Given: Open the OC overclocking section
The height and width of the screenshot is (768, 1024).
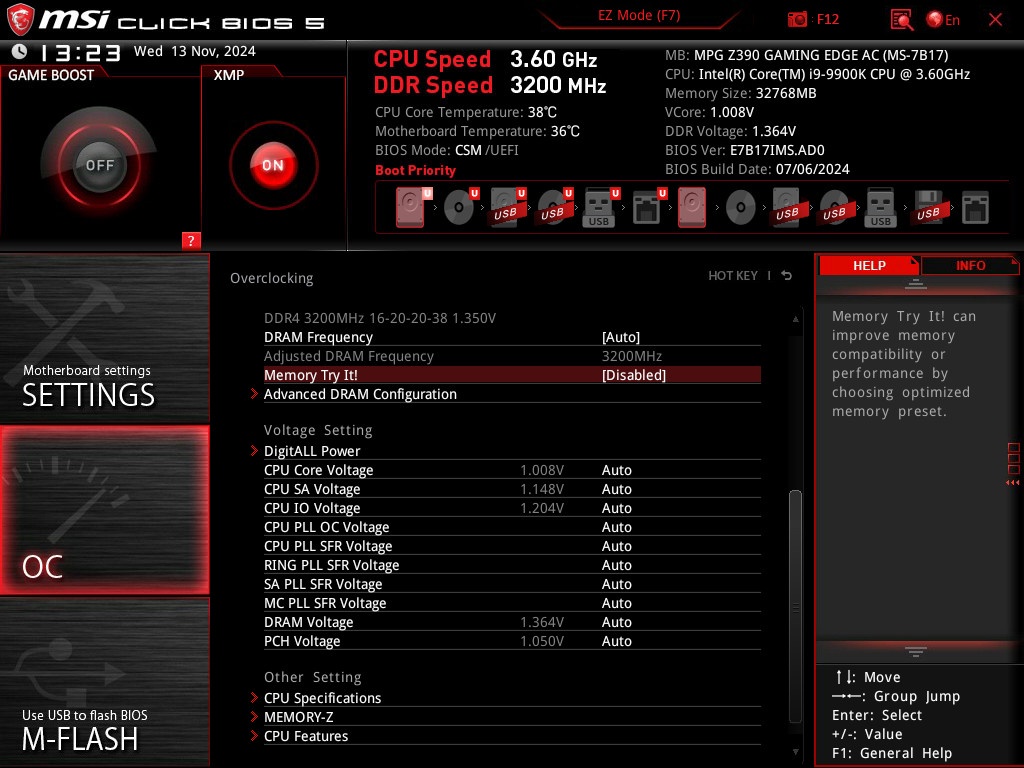Looking at the screenshot, I should coord(104,510).
